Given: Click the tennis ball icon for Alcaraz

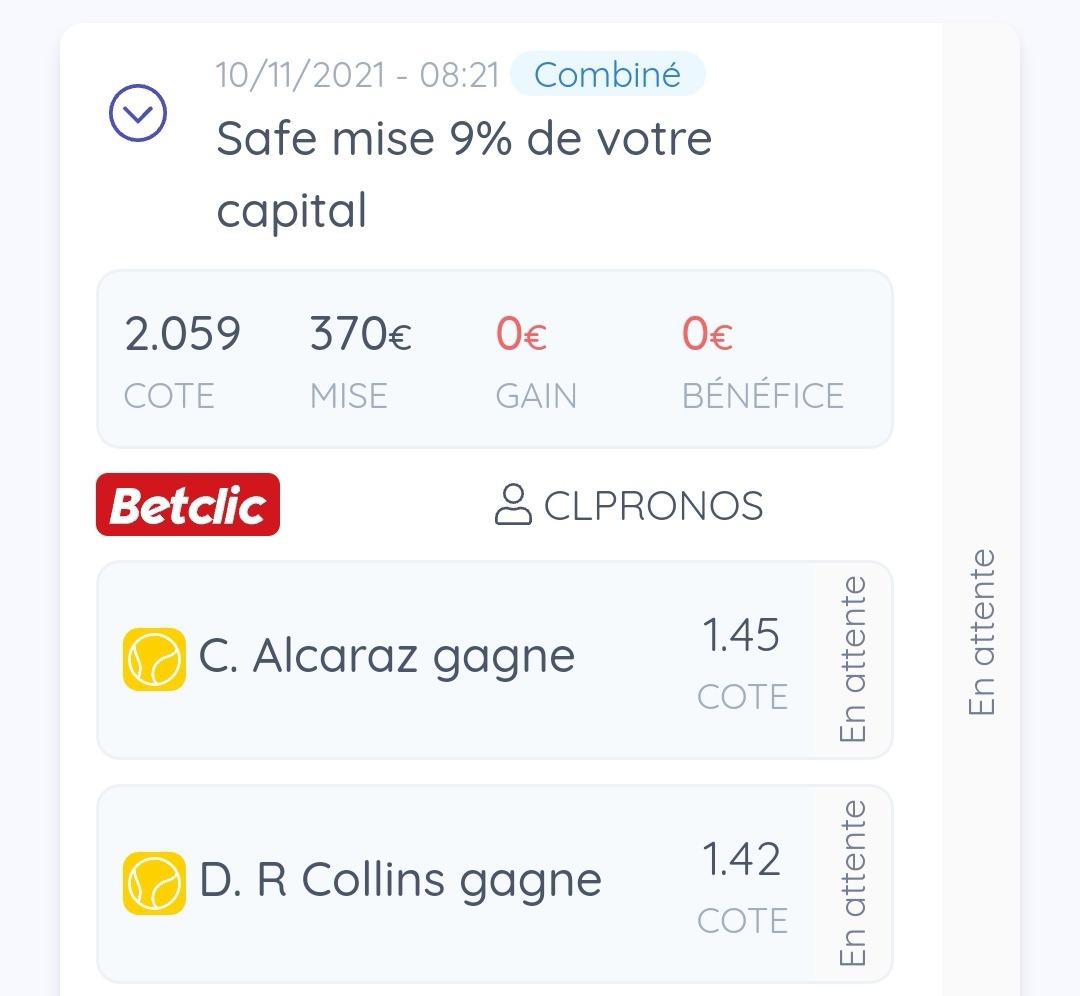Looking at the screenshot, I should 154,659.
